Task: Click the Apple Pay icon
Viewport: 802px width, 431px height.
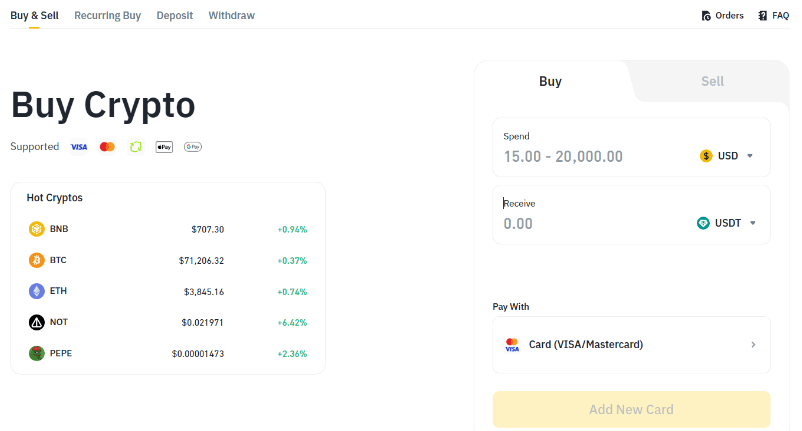Action: pos(164,147)
